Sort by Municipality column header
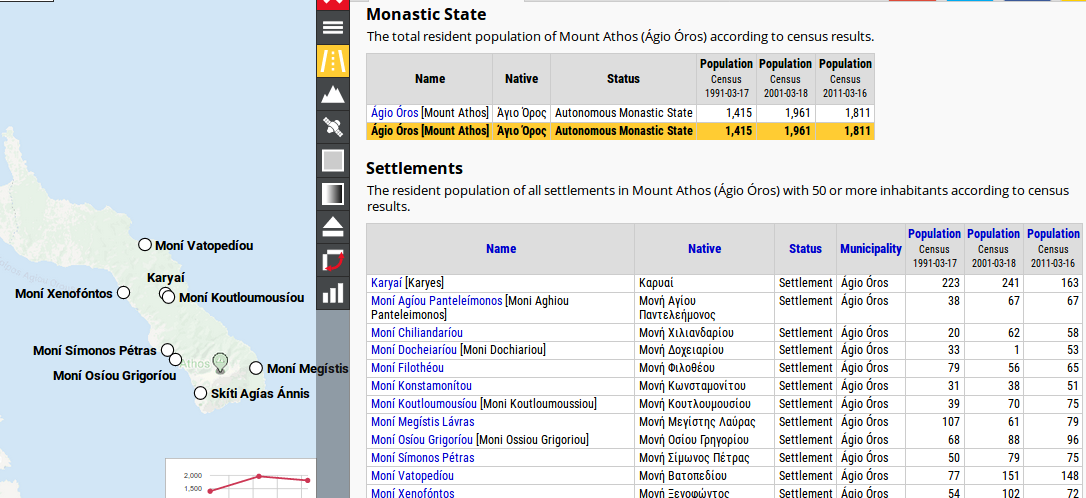1086x498 pixels. pos(870,249)
